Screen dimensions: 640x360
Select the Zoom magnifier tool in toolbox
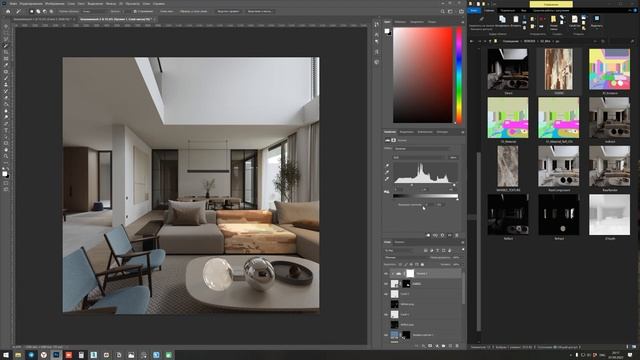pos(6,156)
